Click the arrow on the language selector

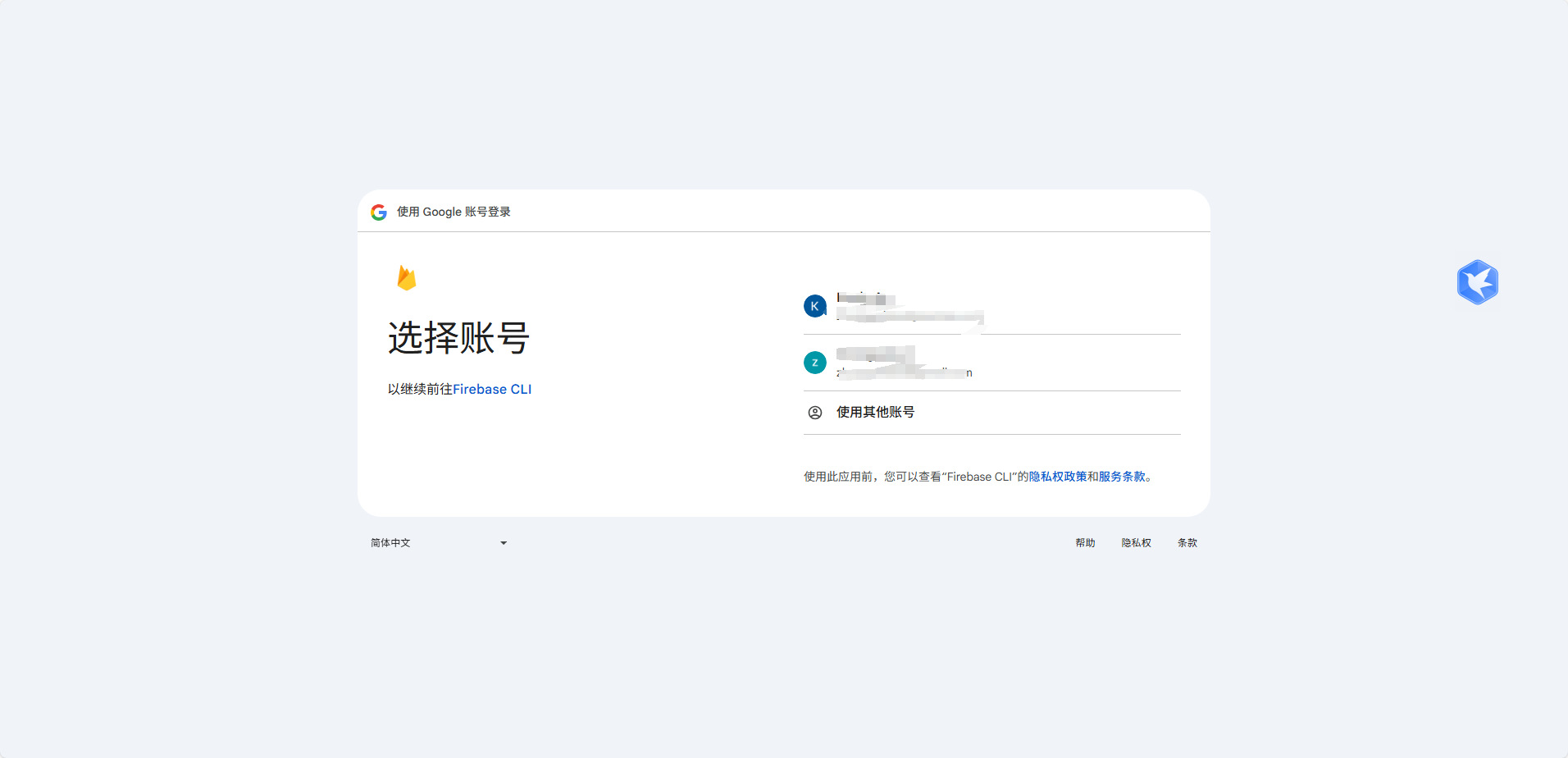(x=504, y=543)
